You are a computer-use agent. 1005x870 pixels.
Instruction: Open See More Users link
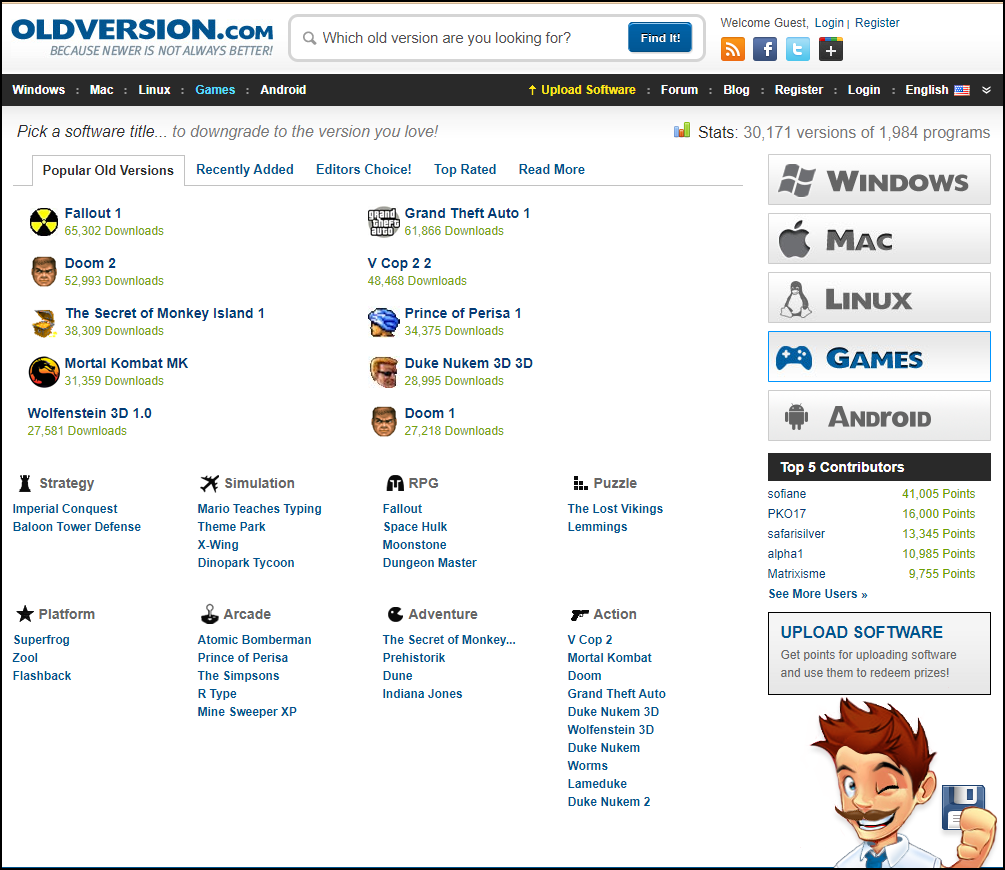(817, 594)
